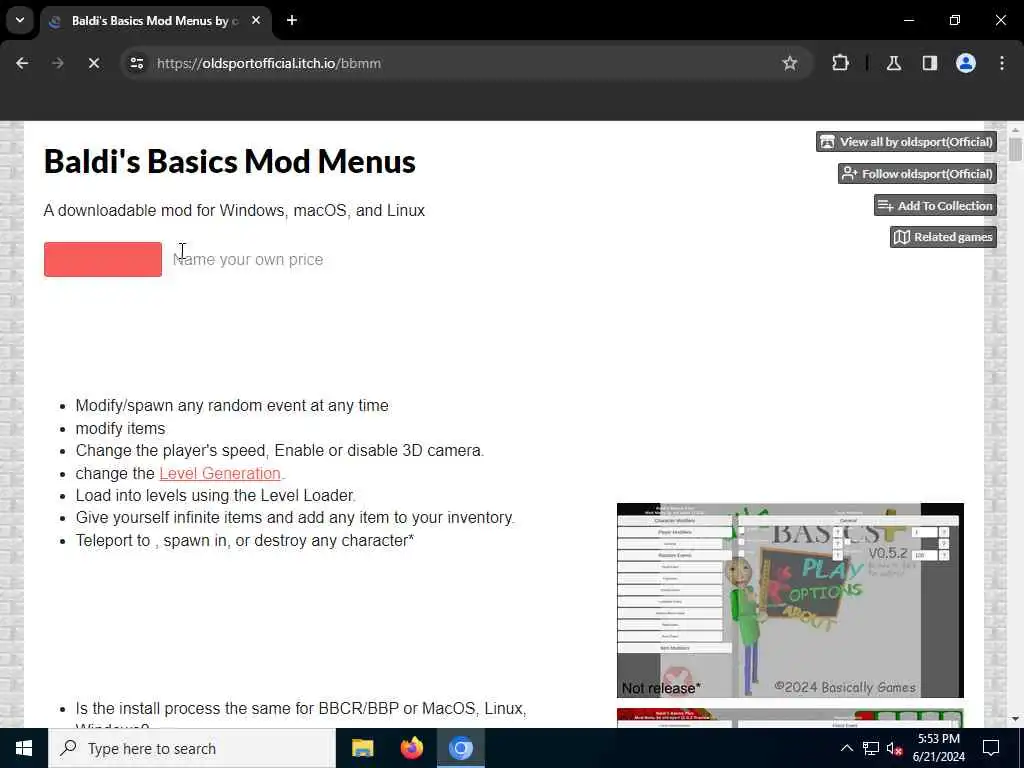Click the 'Name your own price' text

click(x=248, y=259)
